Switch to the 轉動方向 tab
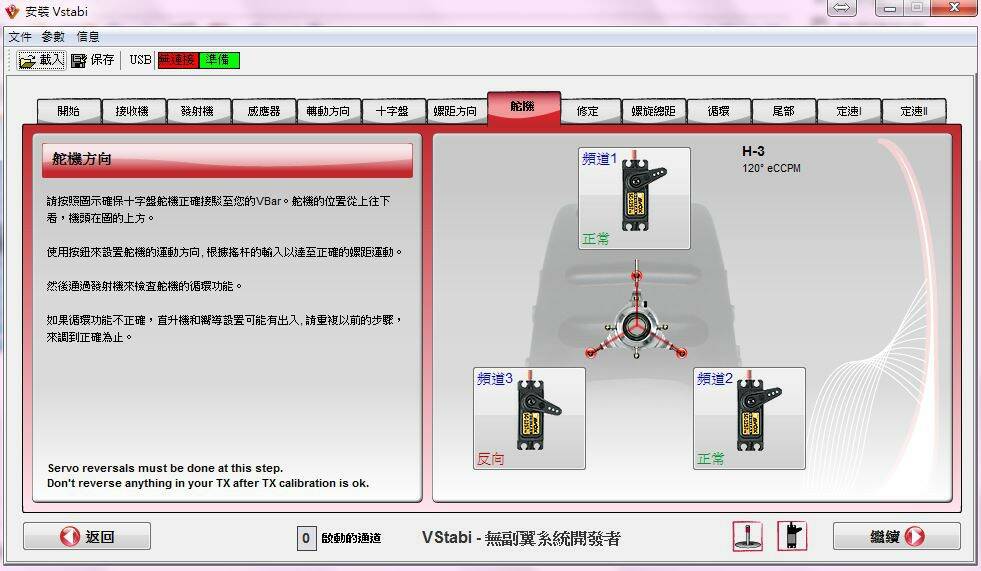The width and height of the screenshot is (981, 571). point(328,111)
